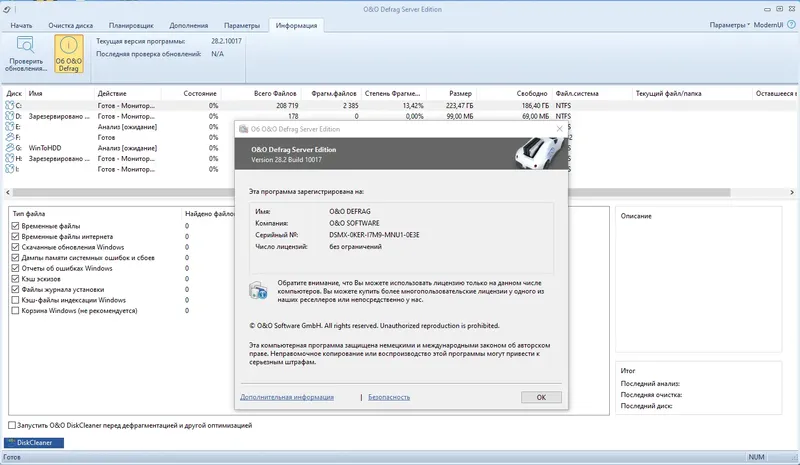Viewport: 800px width, 465px height.
Task: Click the ModernUI style option
Action: tap(768, 25)
